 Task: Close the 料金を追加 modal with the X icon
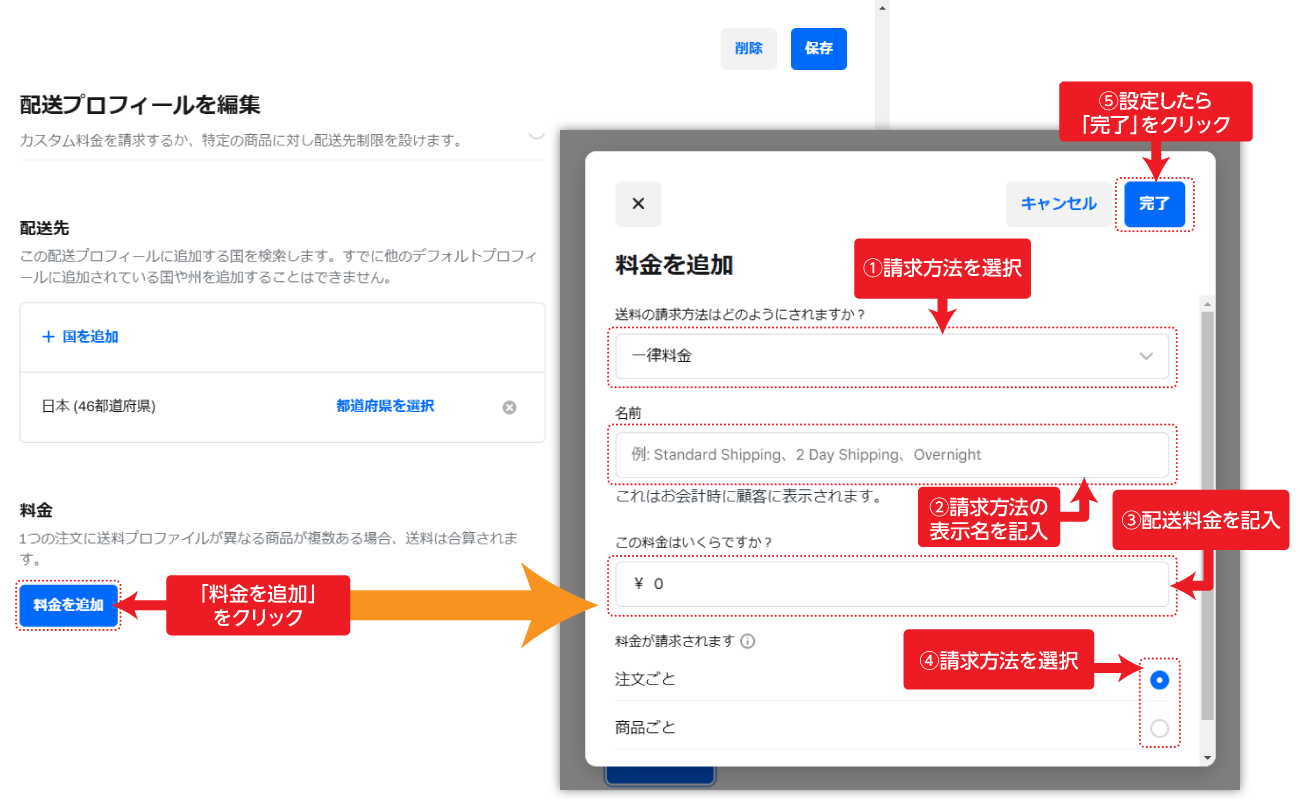[x=638, y=204]
